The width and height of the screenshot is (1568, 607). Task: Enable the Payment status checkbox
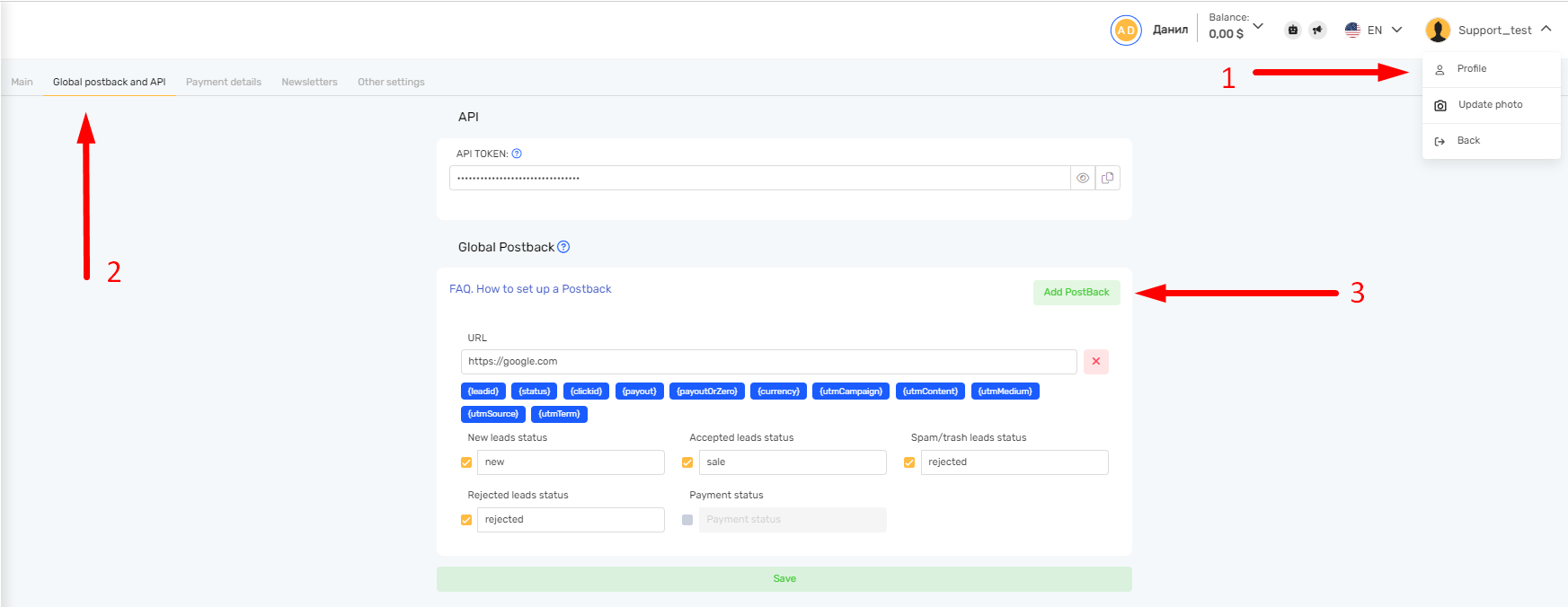687,520
